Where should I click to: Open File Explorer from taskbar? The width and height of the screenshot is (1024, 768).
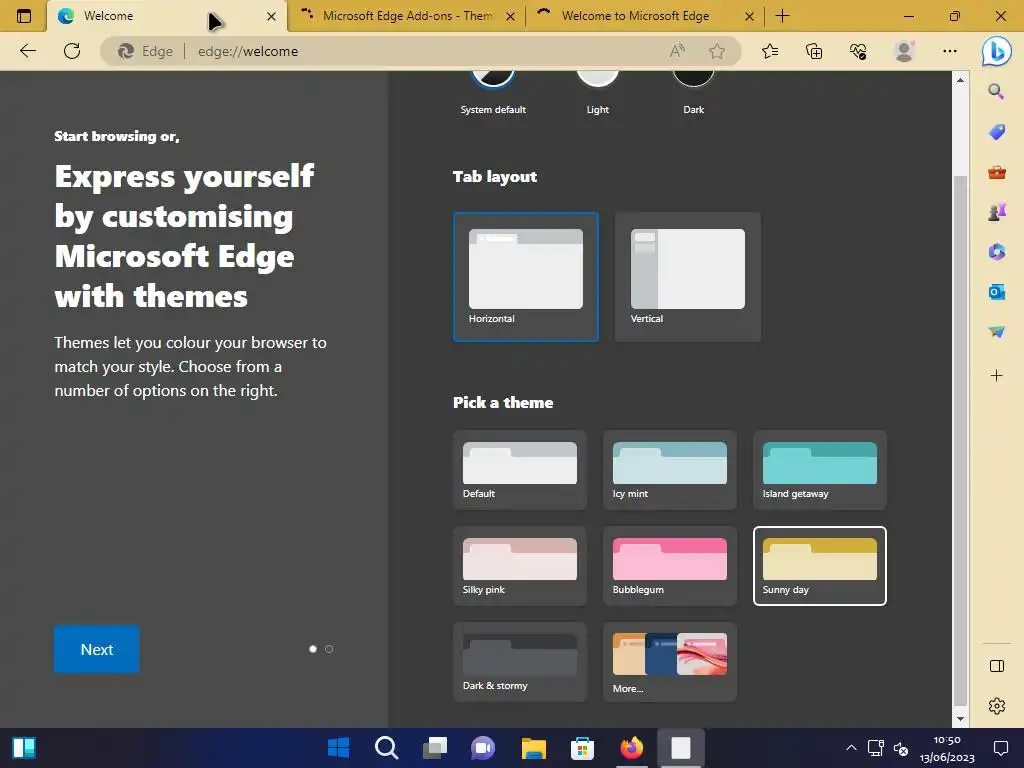click(x=534, y=748)
